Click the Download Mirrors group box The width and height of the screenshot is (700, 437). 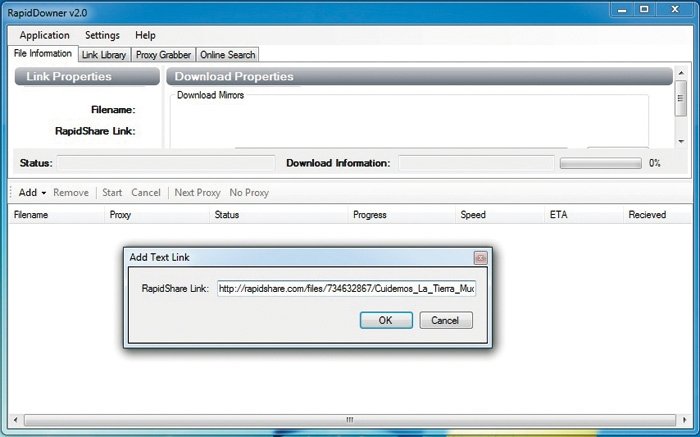tap(409, 120)
